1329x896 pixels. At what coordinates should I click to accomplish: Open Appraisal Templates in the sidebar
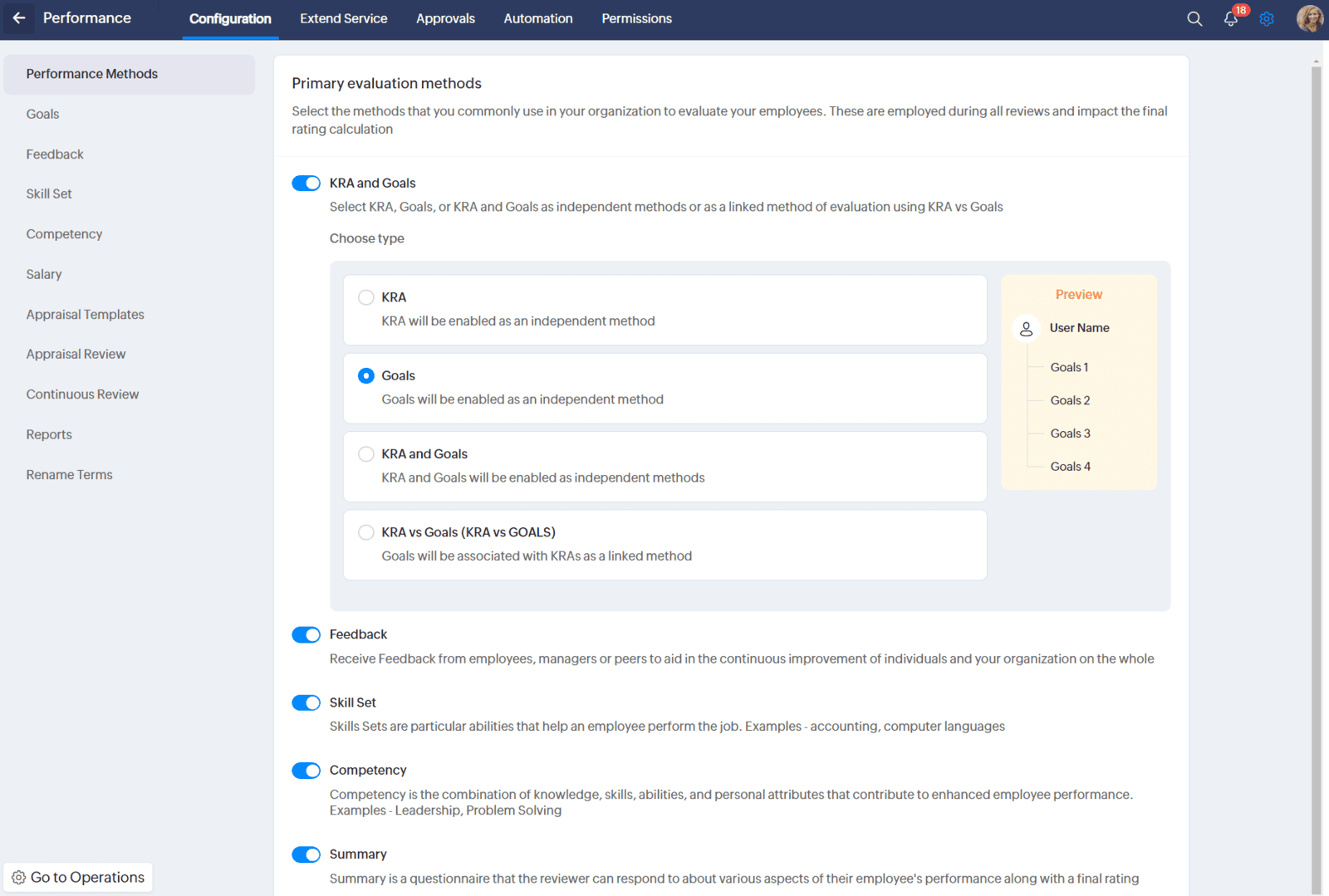(x=85, y=315)
